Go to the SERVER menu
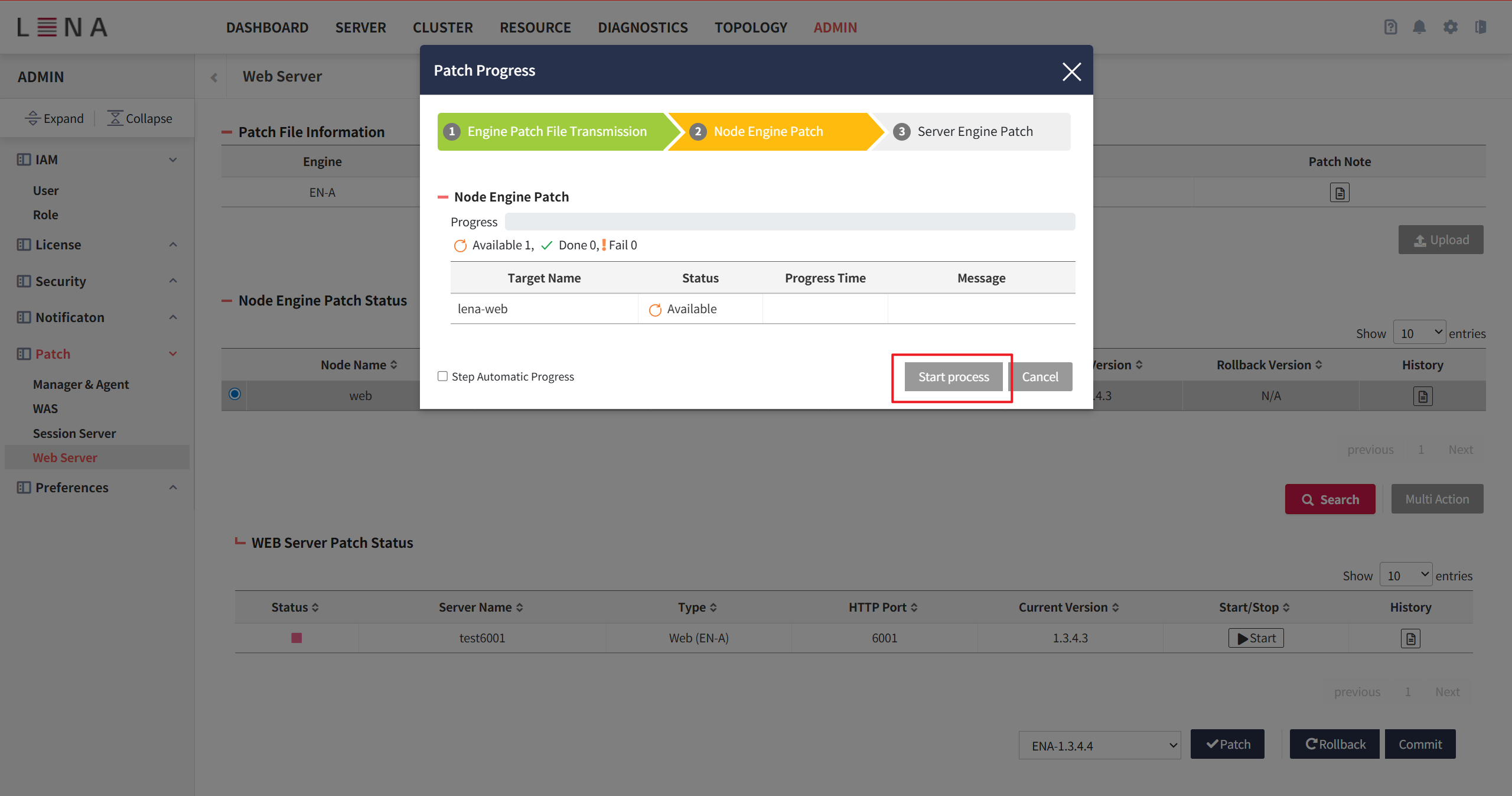This screenshot has width=1512, height=796. (360, 27)
